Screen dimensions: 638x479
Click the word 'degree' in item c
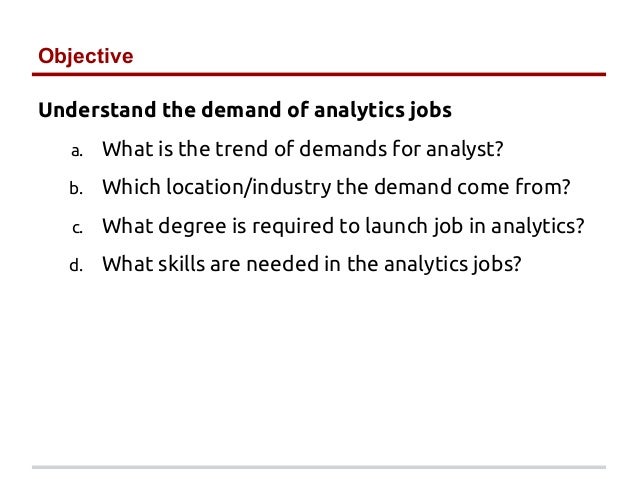click(192, 227)
